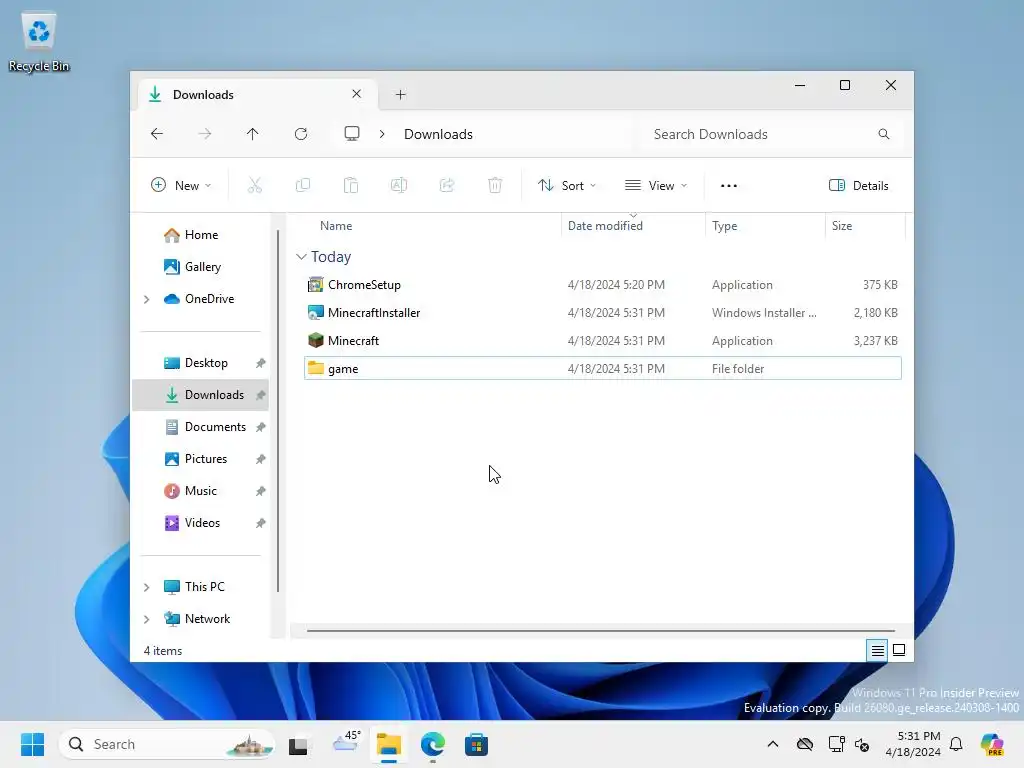The height and width of the screenshot is (768, 1024).
Task: Click the taskbar Search box
Action: click(x=167, y=744)
